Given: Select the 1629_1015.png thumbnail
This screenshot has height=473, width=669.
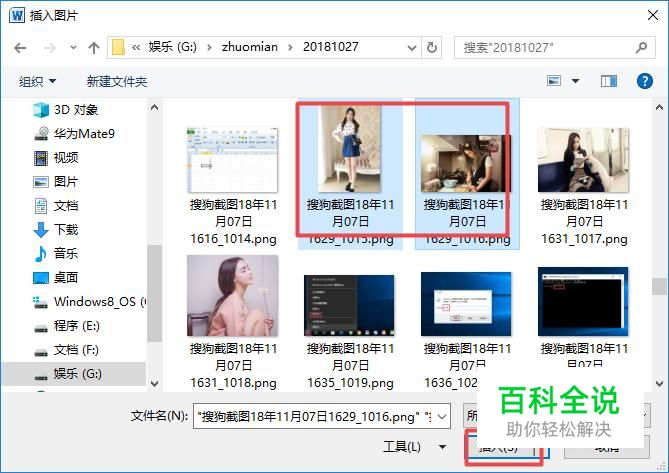Looking at the screenshot, I should pos(349,148).
